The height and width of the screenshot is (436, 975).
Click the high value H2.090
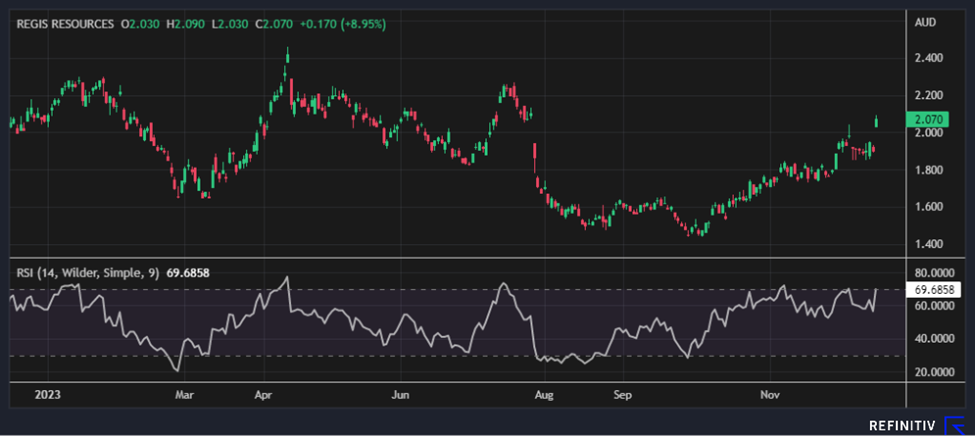click(185, 24)
